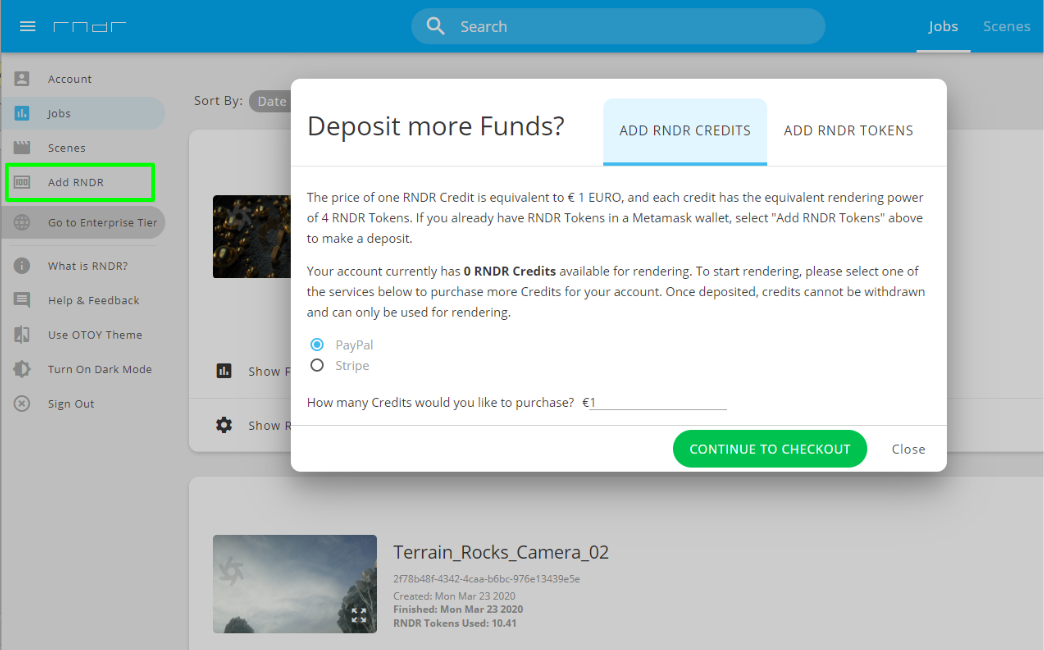Open the gold spheres job thumbnail

[252, 236]
